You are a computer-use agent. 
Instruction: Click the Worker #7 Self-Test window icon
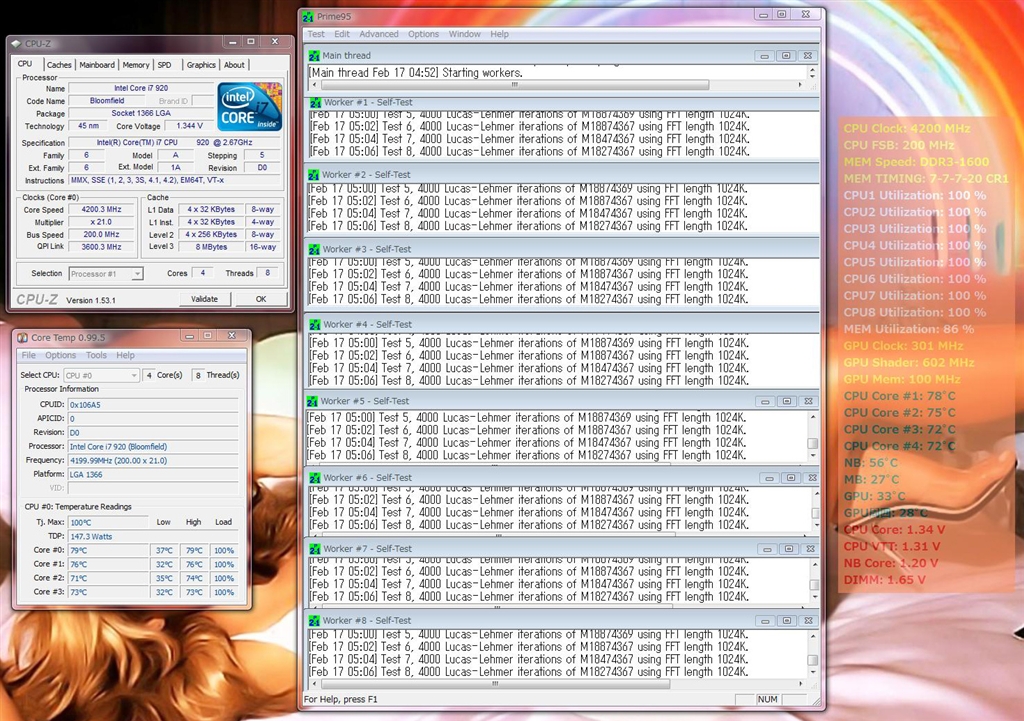[313, 549]
